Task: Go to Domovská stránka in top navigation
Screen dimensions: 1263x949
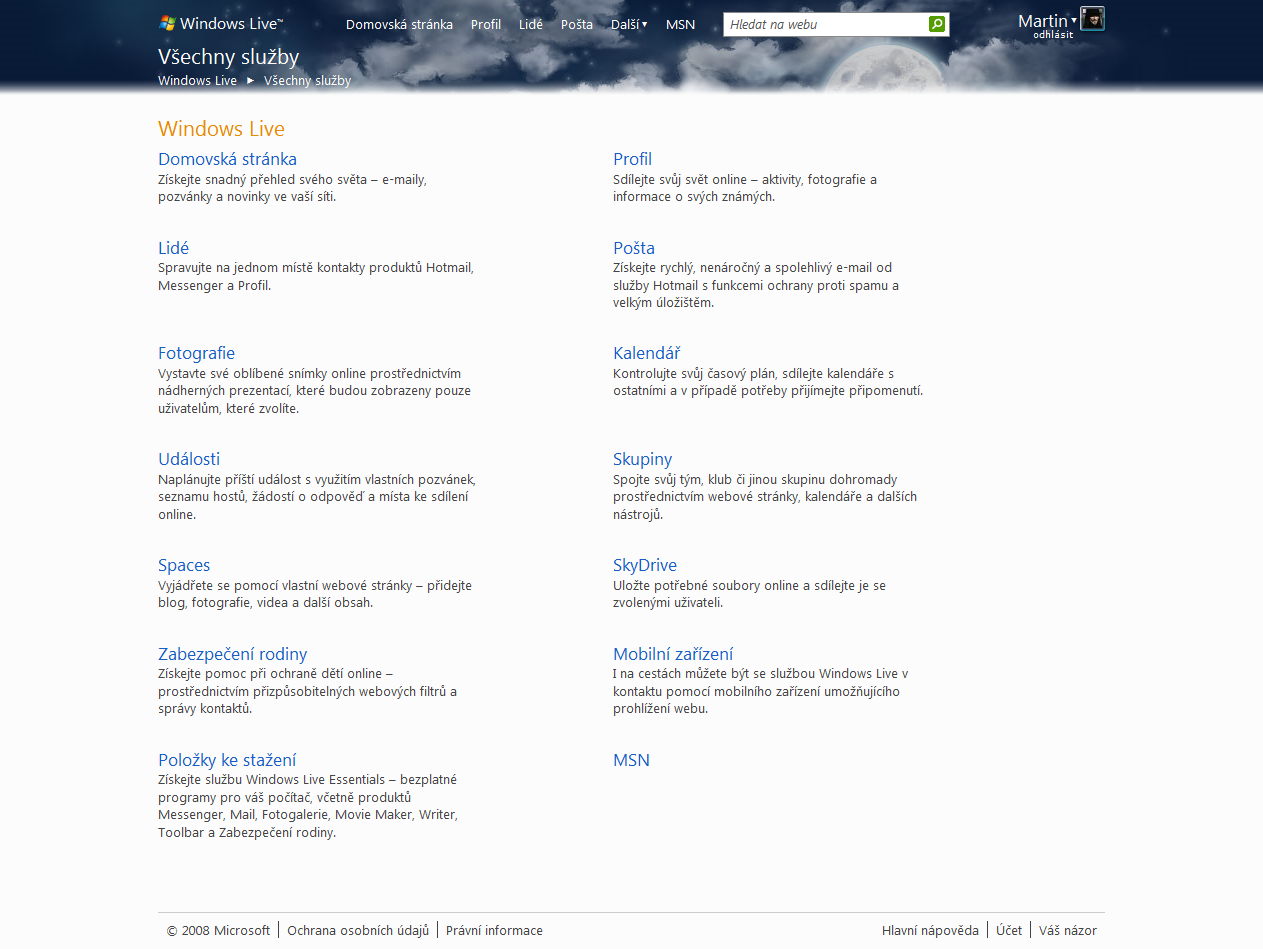Action: [399, 24]
